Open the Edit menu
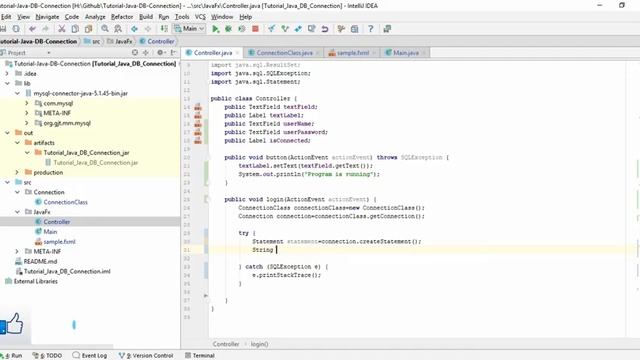Viewport: 640px width, 360px height. click(6, 17)
